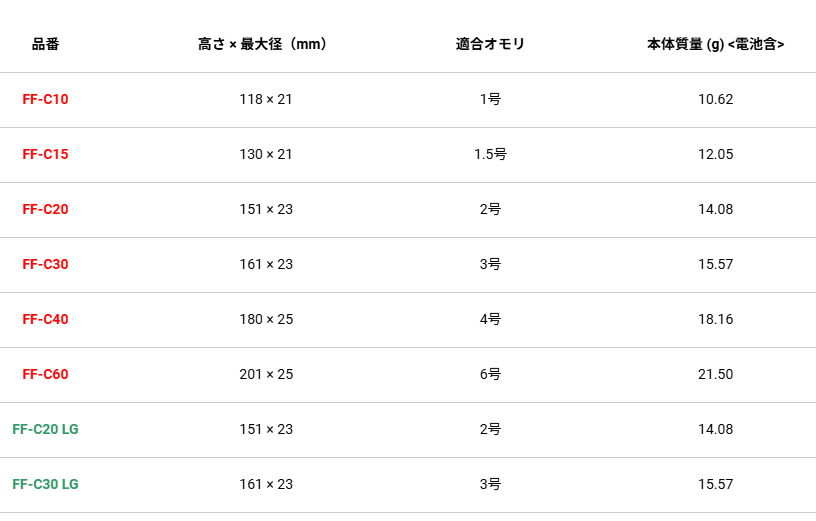
Task: Click the 高さ × 最大径 (mm) header
Action: (x=263, y=44)
